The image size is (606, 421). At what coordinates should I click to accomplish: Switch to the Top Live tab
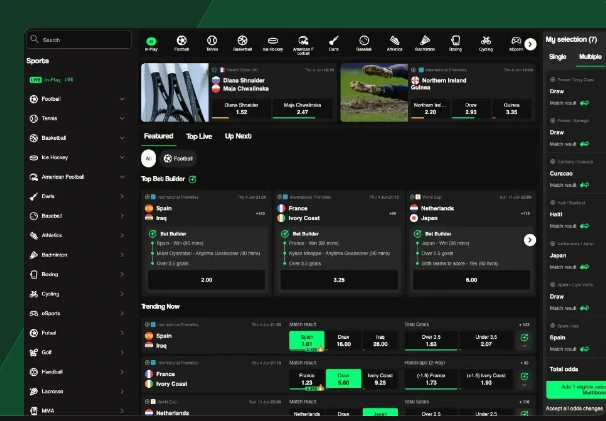coord(199,136)
